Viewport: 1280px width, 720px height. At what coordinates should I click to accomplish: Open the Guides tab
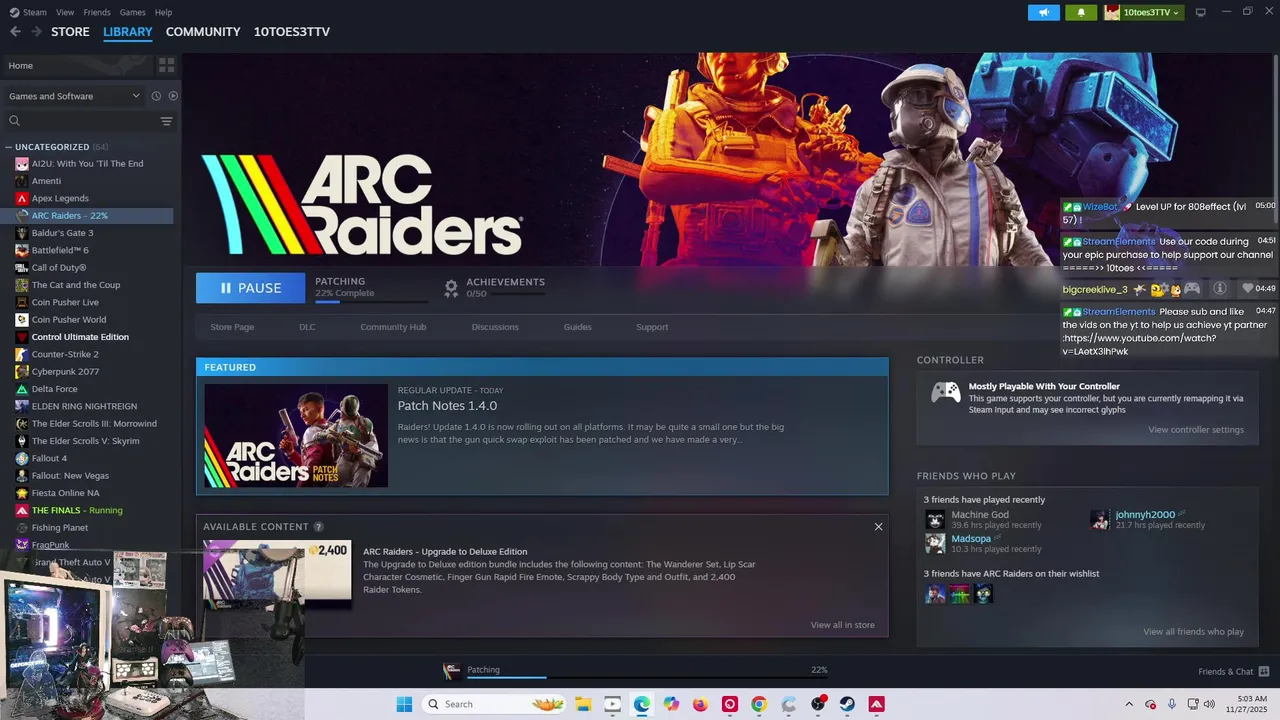tap(577, 327)
